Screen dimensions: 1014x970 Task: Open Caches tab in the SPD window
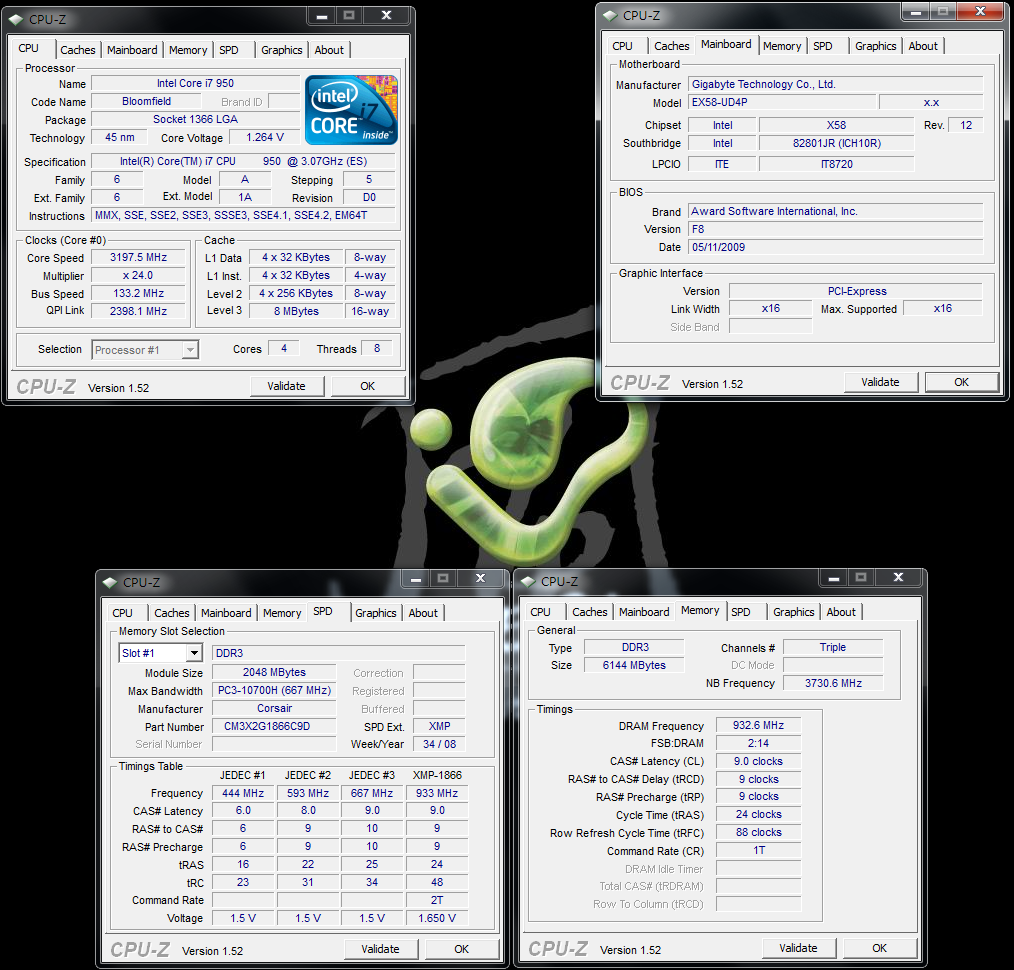pos(172,613)
